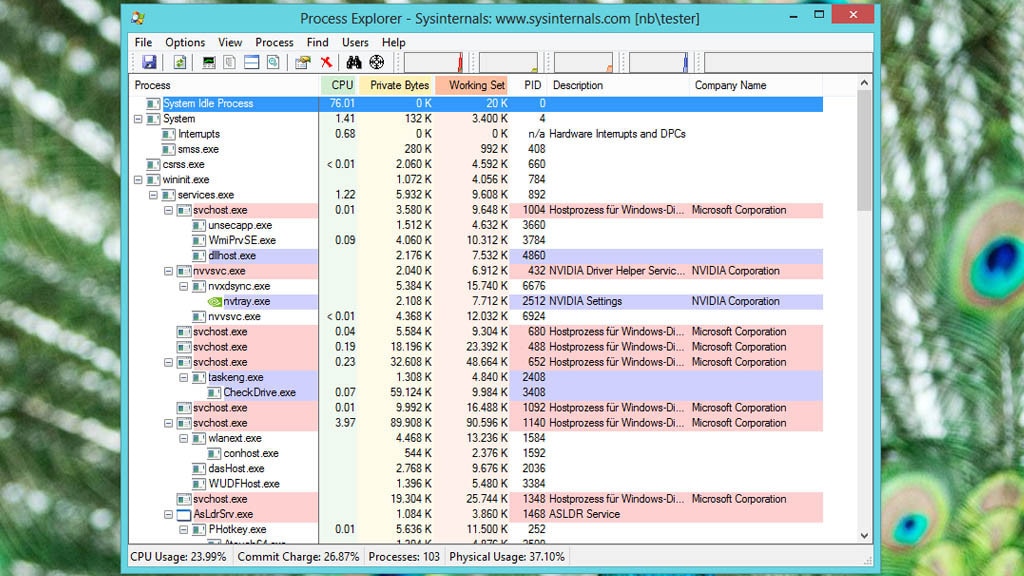Click the Show Process Tree toolbar icon
Image resolution: width=1024 pixels, height=576 pixels.
pos(228,62)
